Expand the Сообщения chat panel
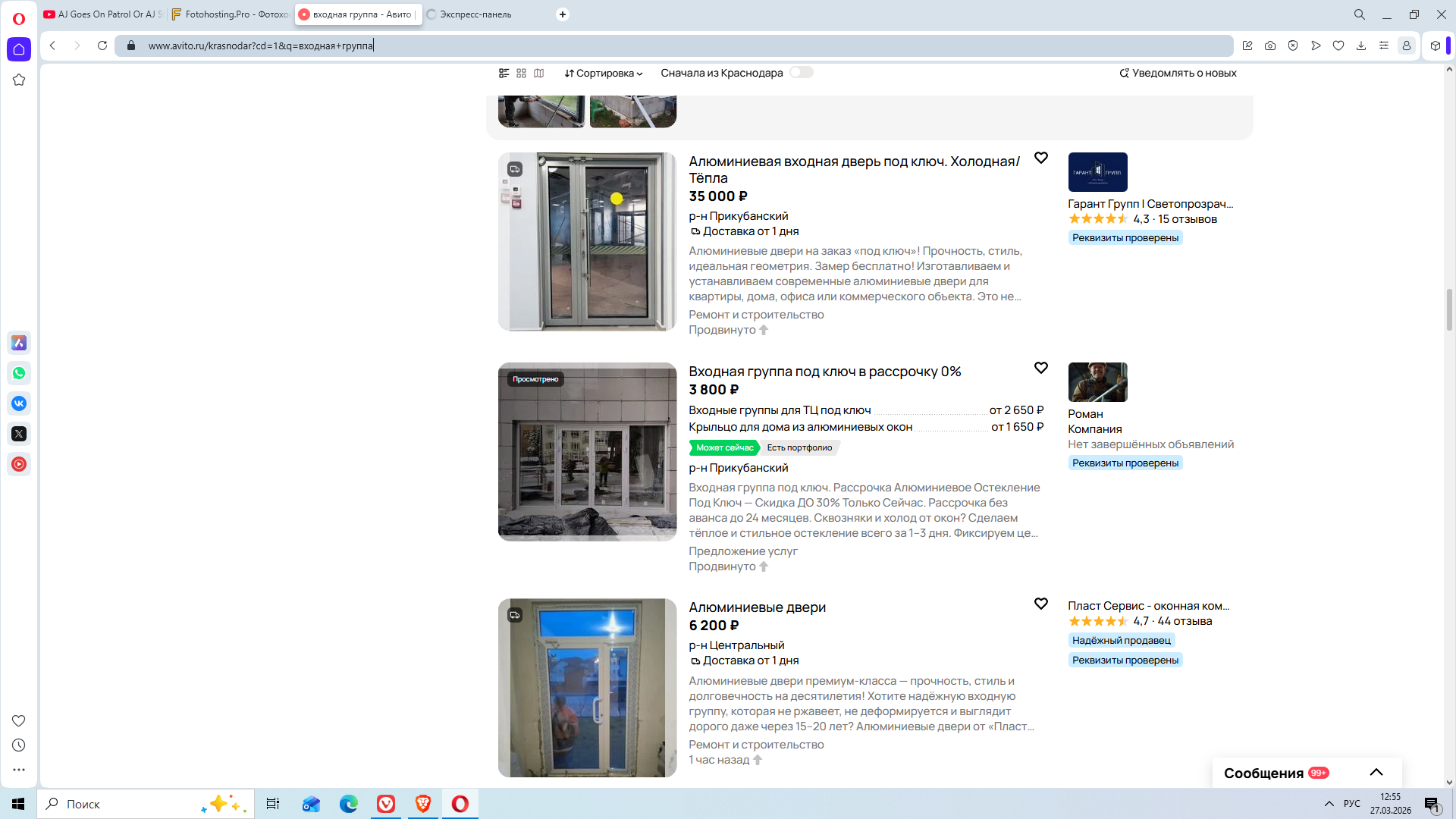The width and height of the screenshot is (1456, 819). (1376, 773)
